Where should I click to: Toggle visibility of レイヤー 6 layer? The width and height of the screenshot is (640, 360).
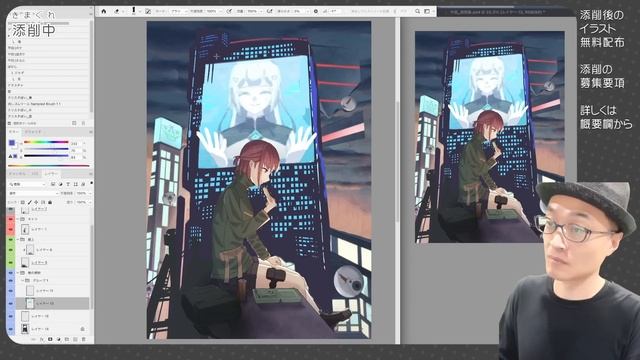(11, 249)
